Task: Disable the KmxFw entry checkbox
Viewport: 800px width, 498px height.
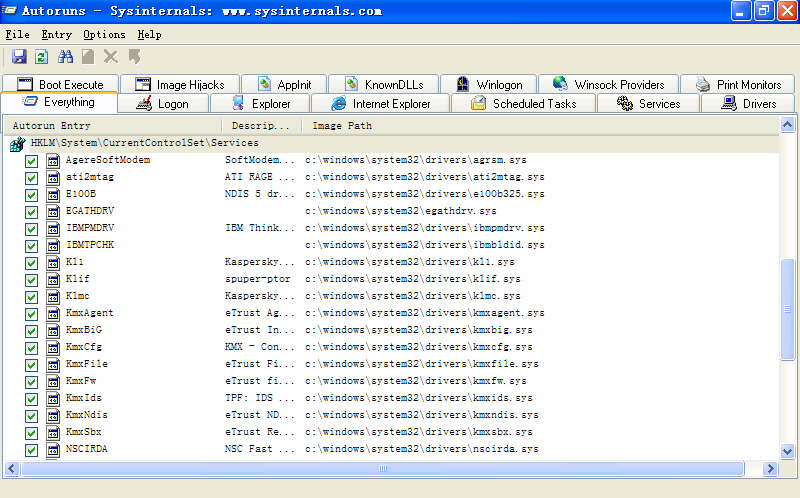Action: pos(31,382)
